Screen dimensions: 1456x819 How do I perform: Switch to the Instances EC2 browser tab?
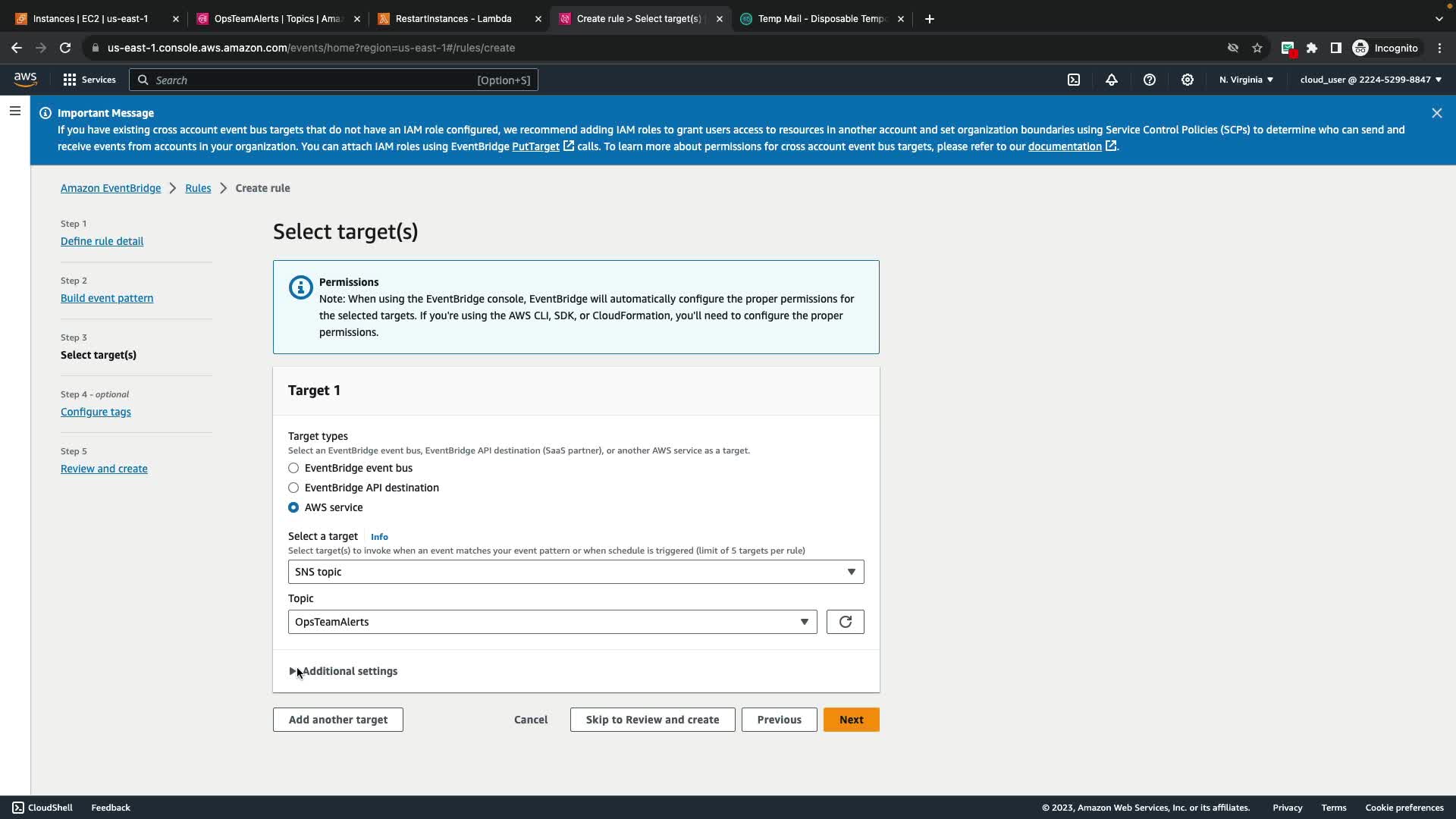[x=91, y=19]
